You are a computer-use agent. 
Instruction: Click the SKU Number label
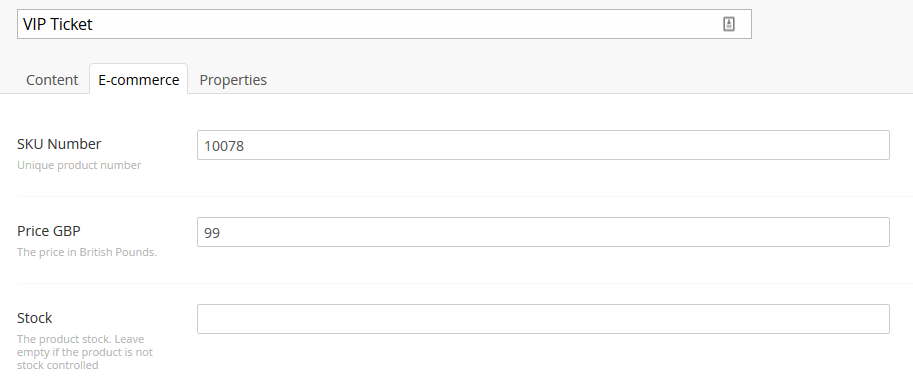click(x=59, y=144)
